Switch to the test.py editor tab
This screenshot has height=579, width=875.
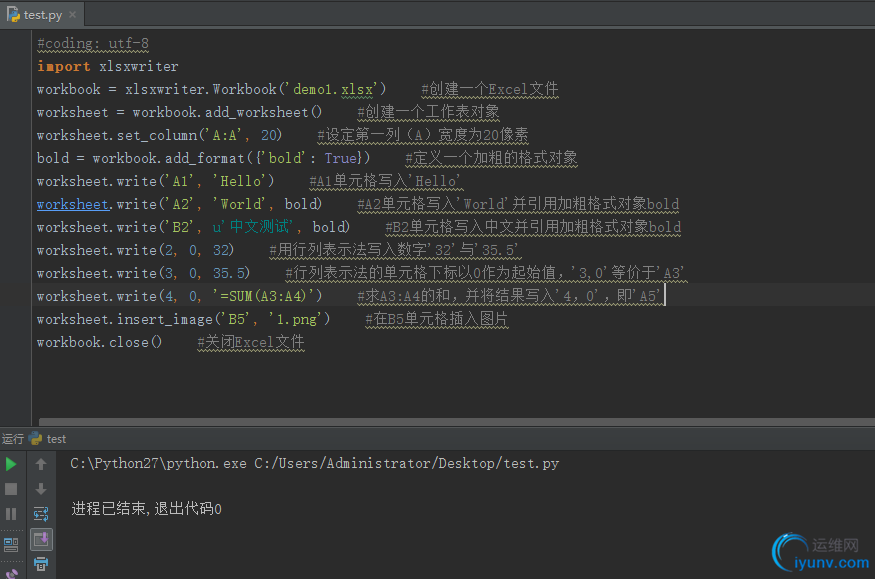click(40, 15)
